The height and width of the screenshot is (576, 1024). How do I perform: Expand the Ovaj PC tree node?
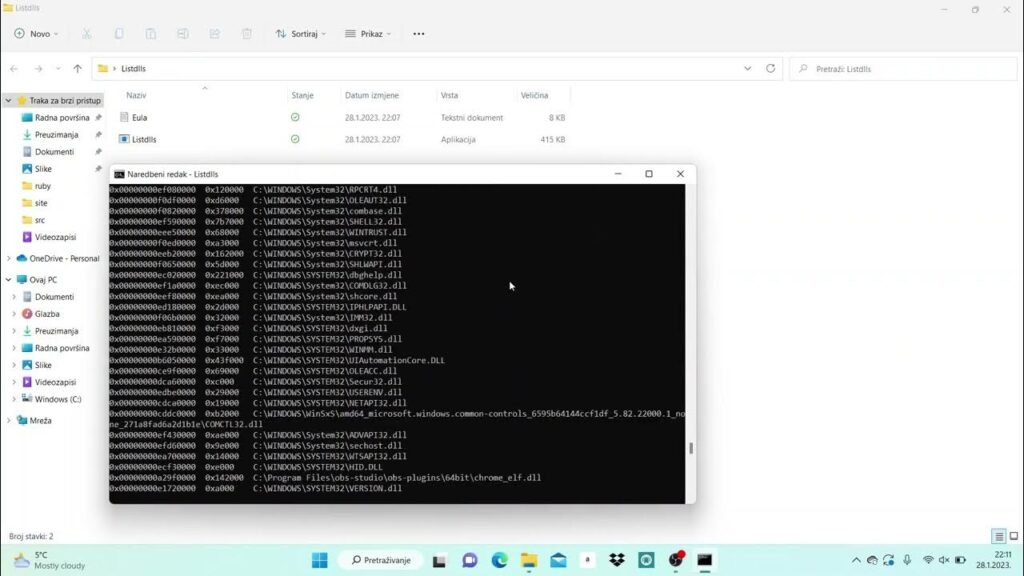coord(8,279)
